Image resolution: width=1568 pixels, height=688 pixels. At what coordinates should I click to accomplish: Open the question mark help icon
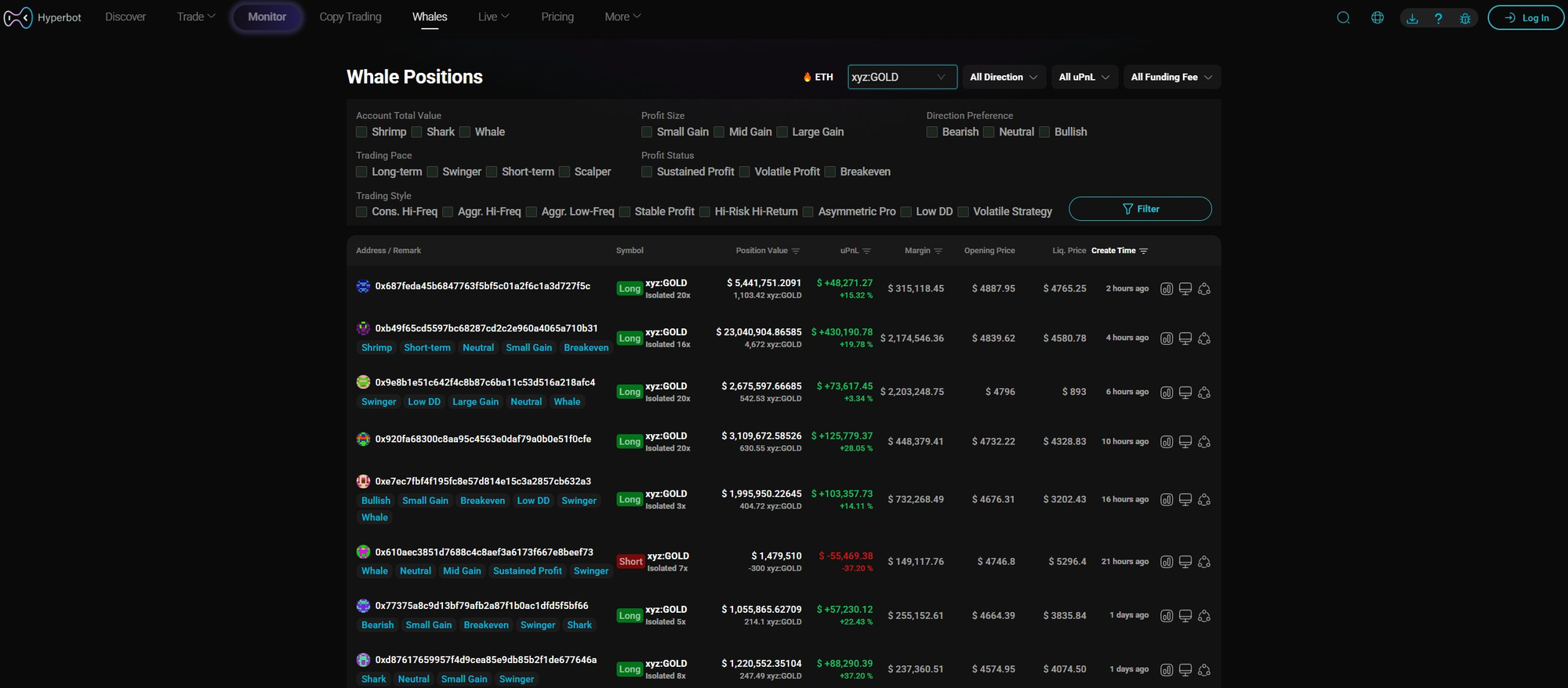(x=1438, y=18)
